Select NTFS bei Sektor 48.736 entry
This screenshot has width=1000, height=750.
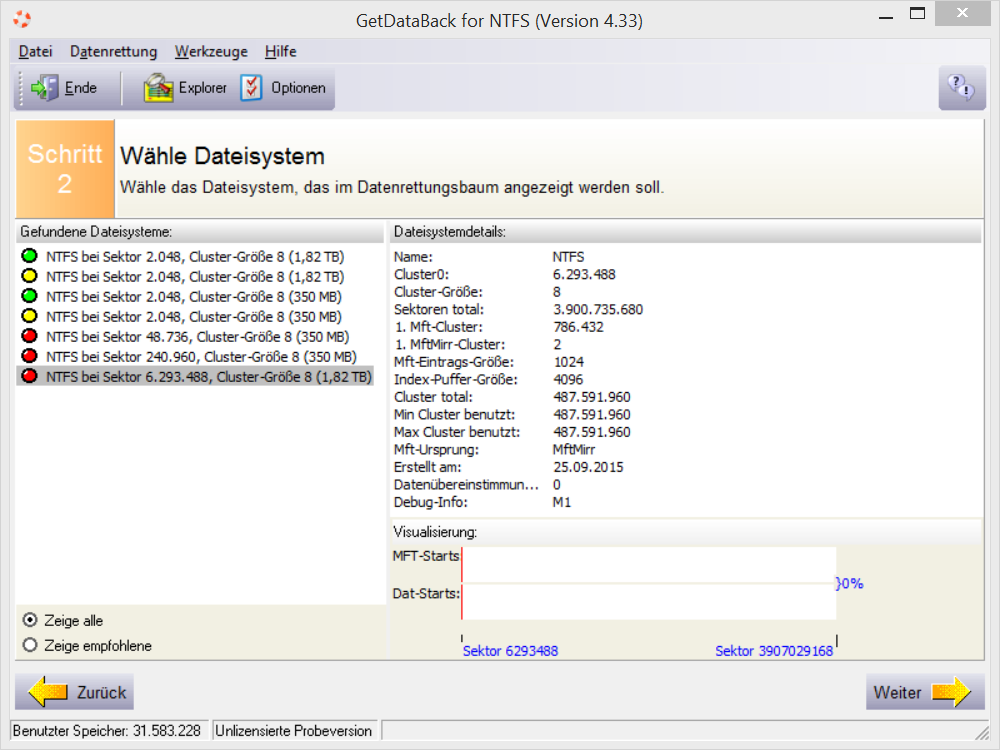pyautogui.click(x=186, y=336)
